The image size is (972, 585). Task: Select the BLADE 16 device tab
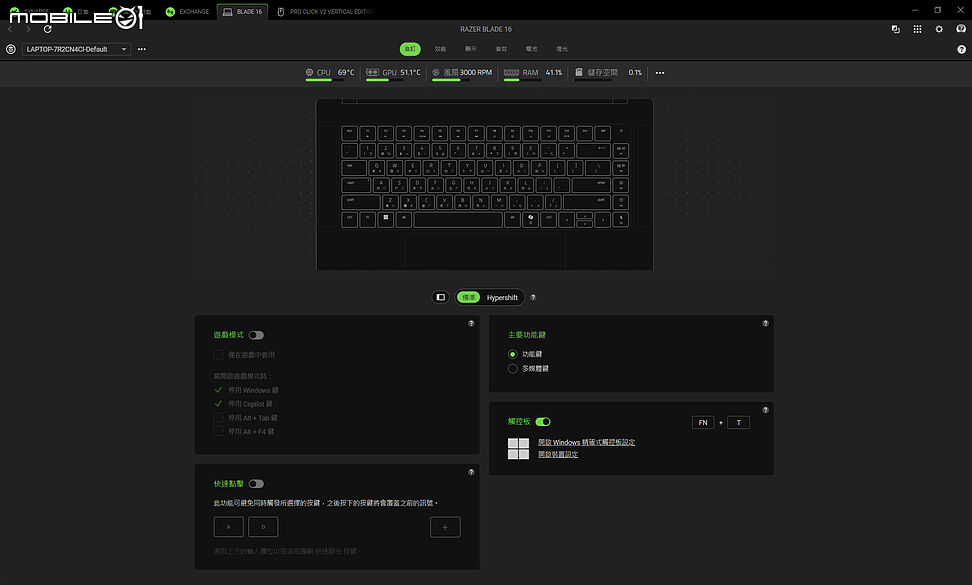tap(242, 12)
